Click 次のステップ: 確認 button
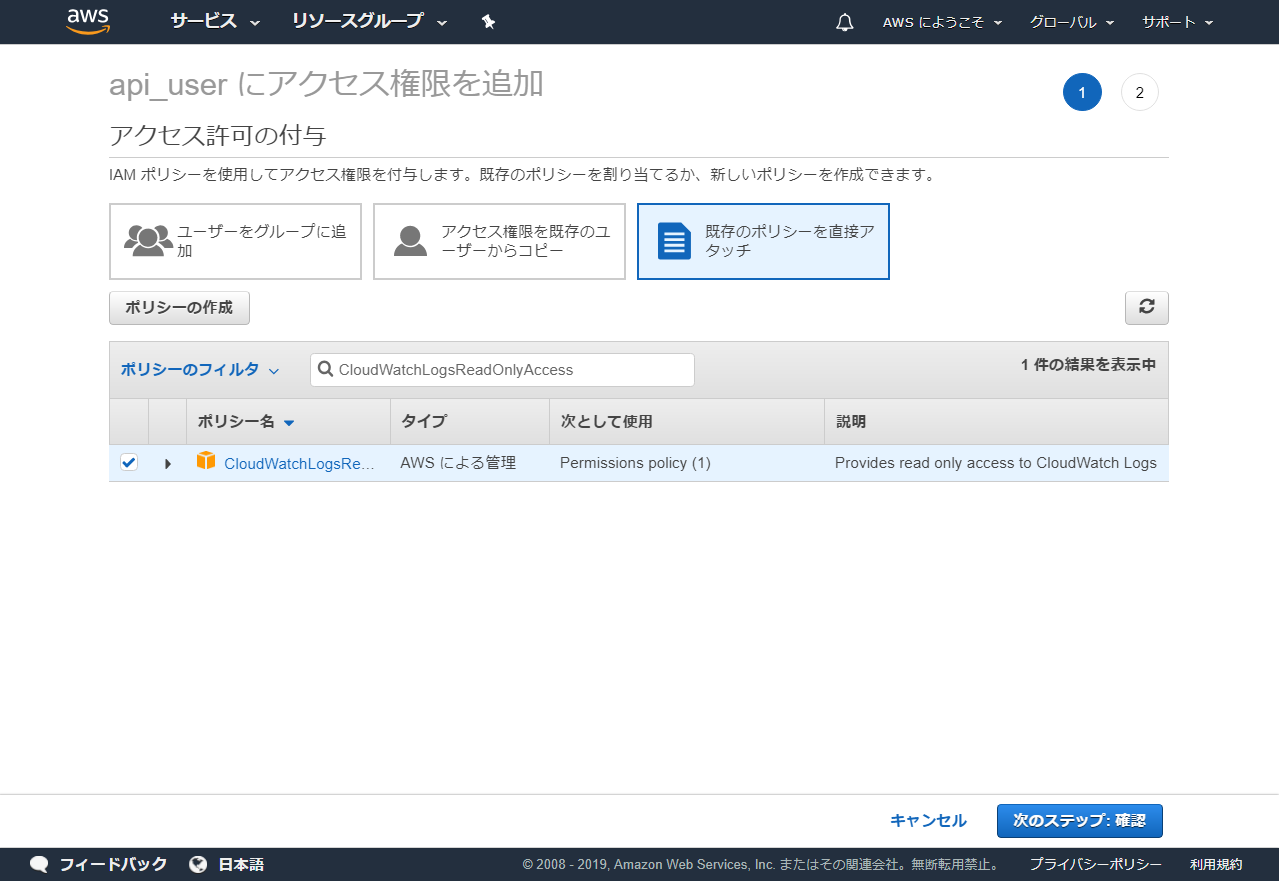1279x881 pixels. point(1080,821)
